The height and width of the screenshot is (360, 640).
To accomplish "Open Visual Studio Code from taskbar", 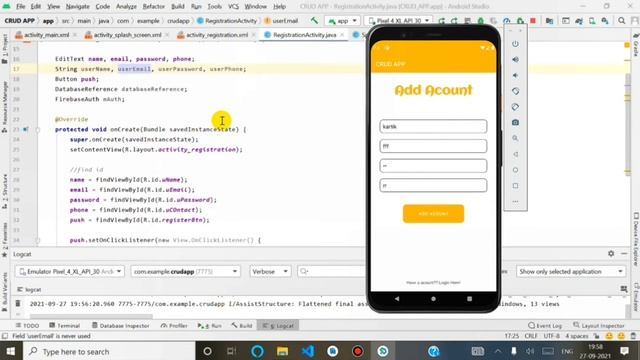I will [308, 351].
